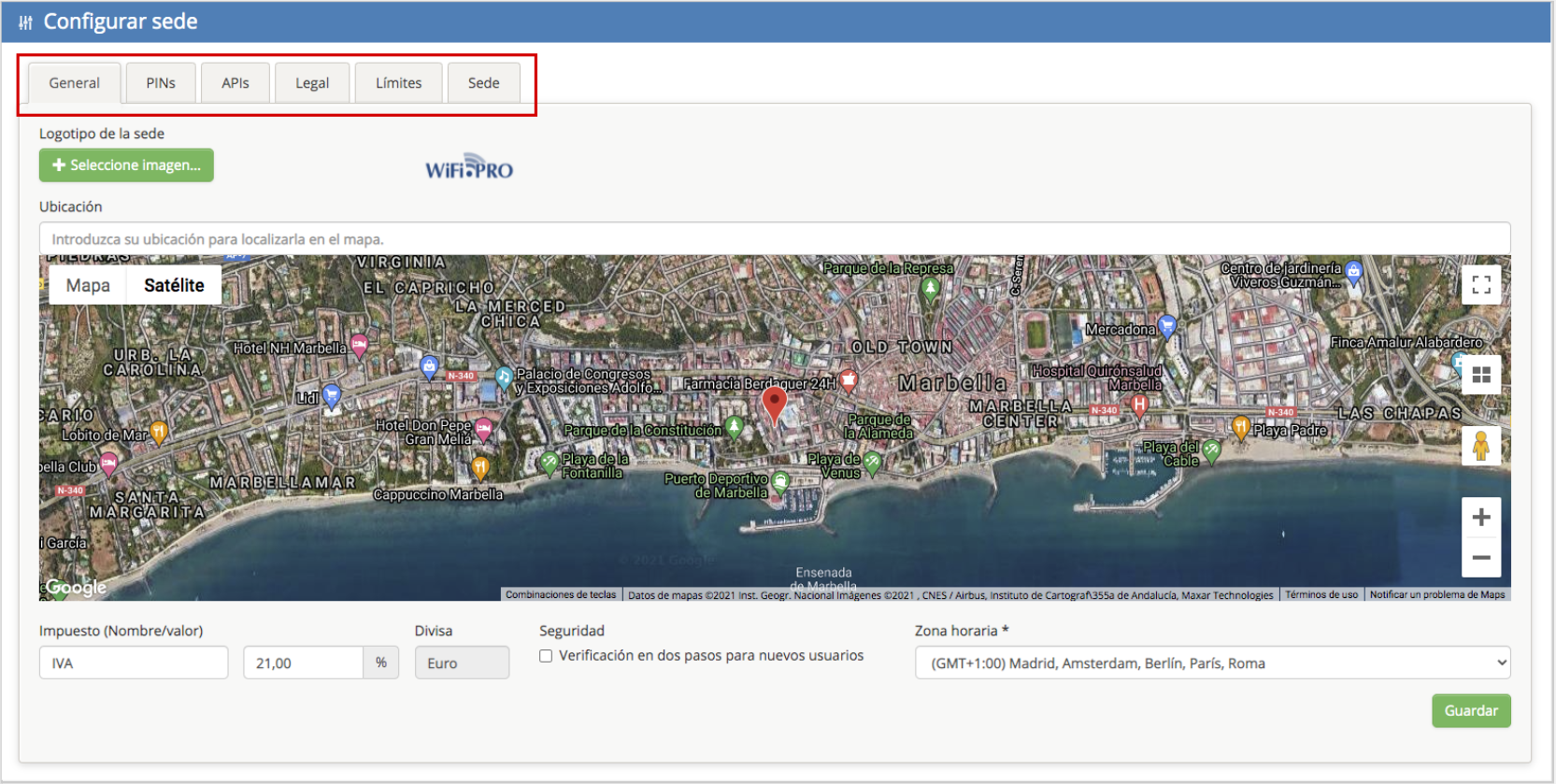1556x784 pixels.
Task: Open the PINs tab
Action: coord(161,83)
